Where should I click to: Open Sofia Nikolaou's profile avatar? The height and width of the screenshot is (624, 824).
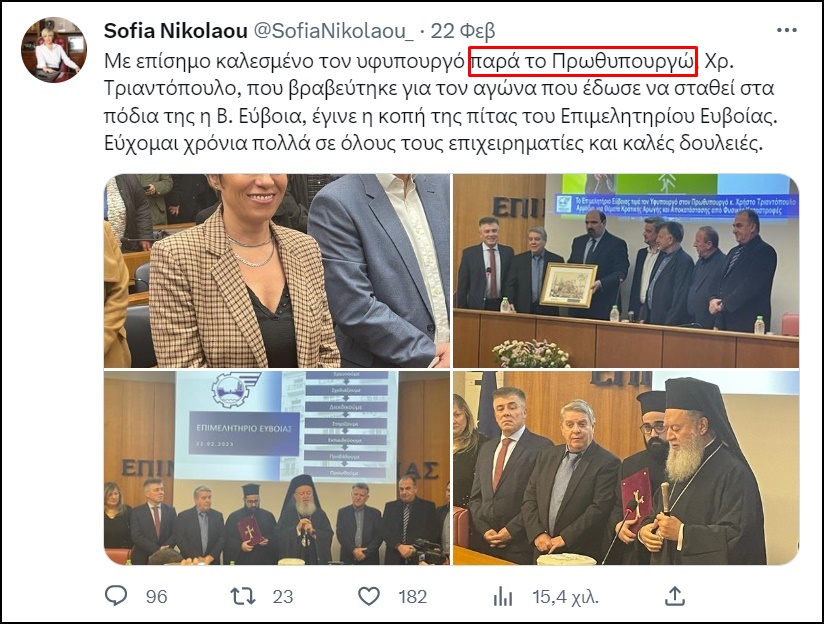click(x=54, y=49)
